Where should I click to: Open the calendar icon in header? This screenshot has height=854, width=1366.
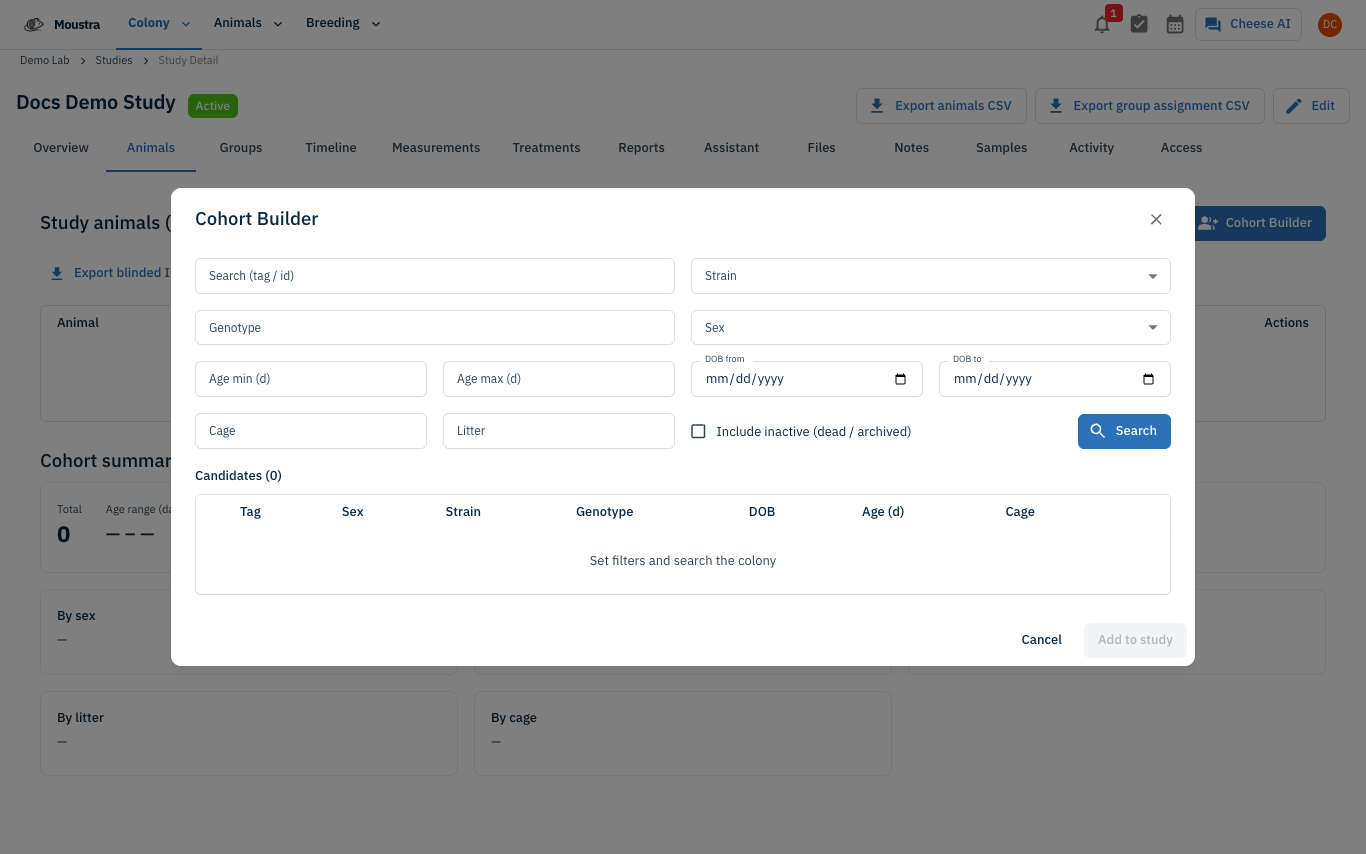click(x=1175, y=24)
